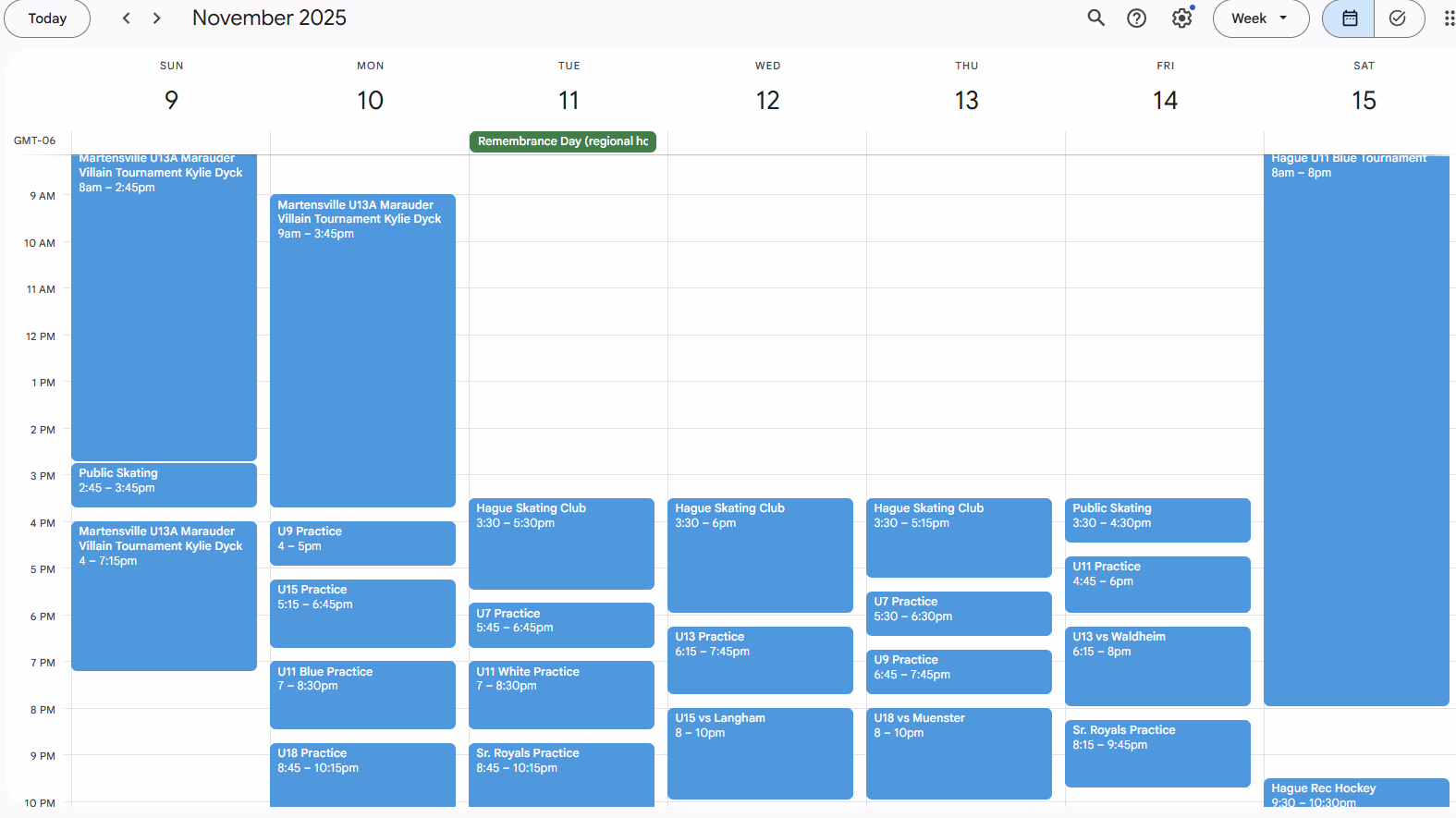Click the search magnifier icon
The height and width of the screenshot is (818, 1456).
point(1095,18)
